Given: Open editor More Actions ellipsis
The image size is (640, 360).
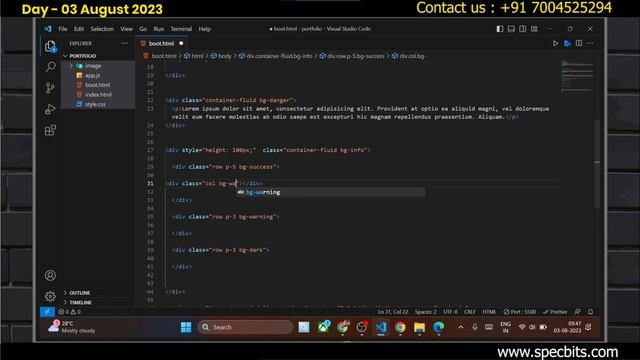Looking at the screenshot, I should pos(590,43).
